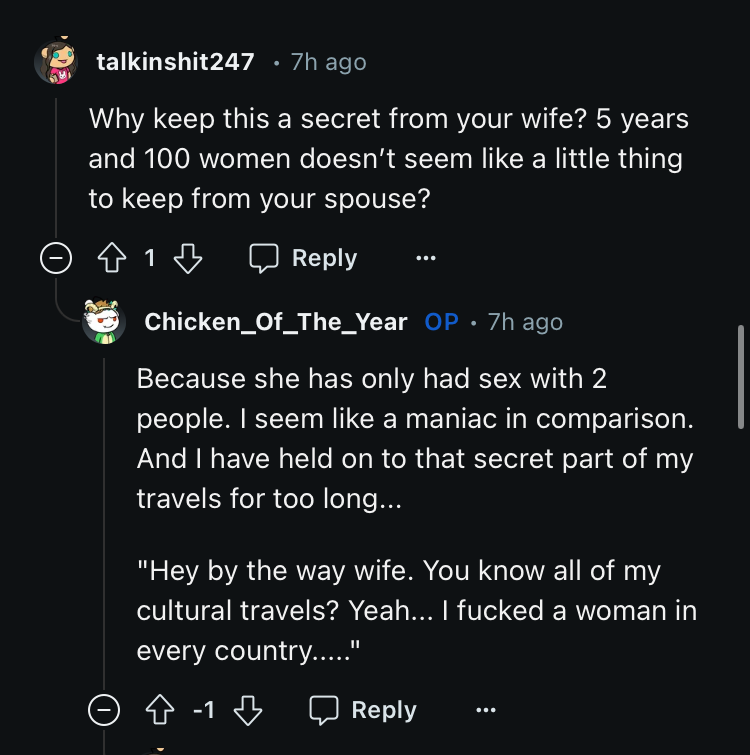Reply to Chicken_Of_The_Year's comment
750x755 pixels.
click(364, 711)
